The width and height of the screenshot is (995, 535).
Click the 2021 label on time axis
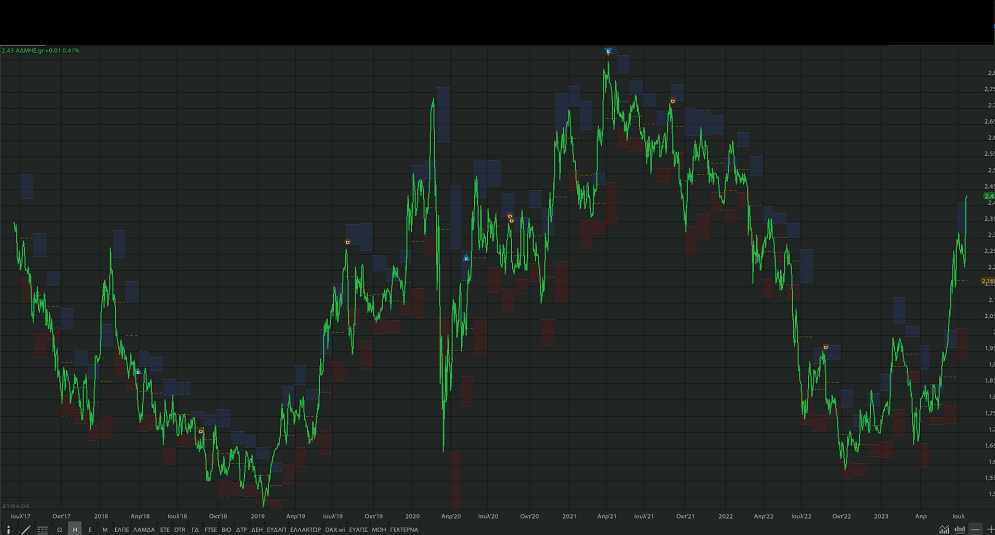click(569, 516)
